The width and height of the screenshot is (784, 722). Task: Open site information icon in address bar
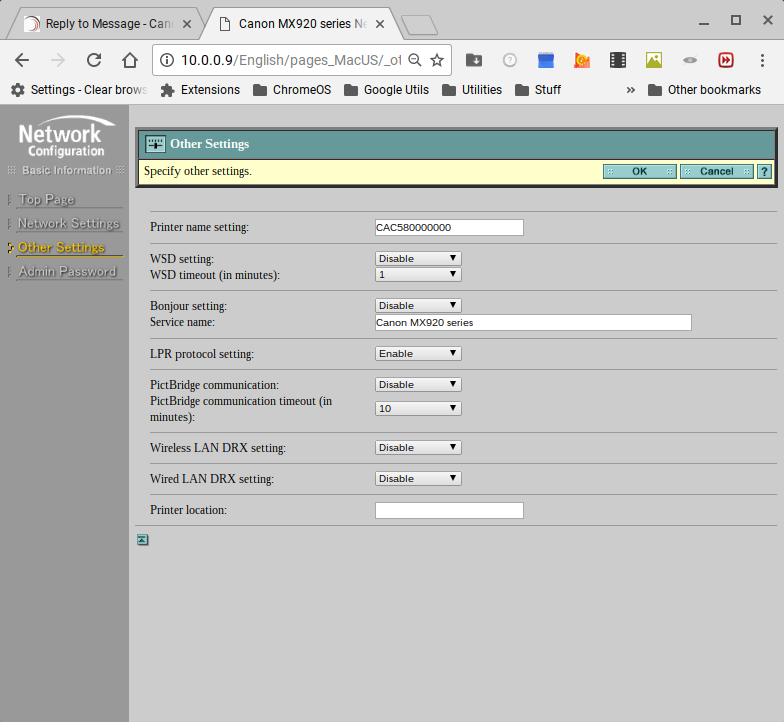(166, 60)
